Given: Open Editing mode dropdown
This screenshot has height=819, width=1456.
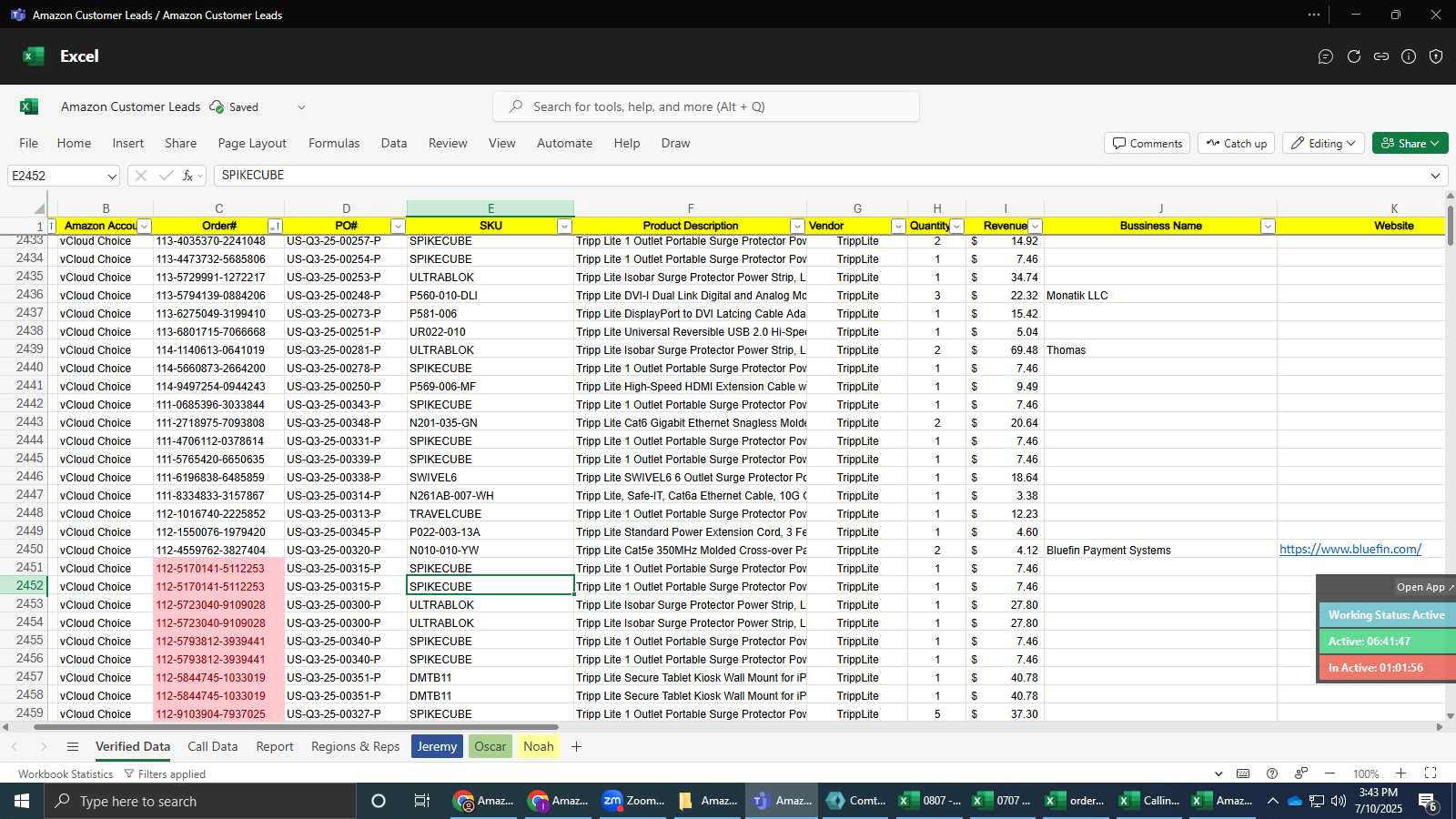Looking at the screenshot, I should point(1323,144).
